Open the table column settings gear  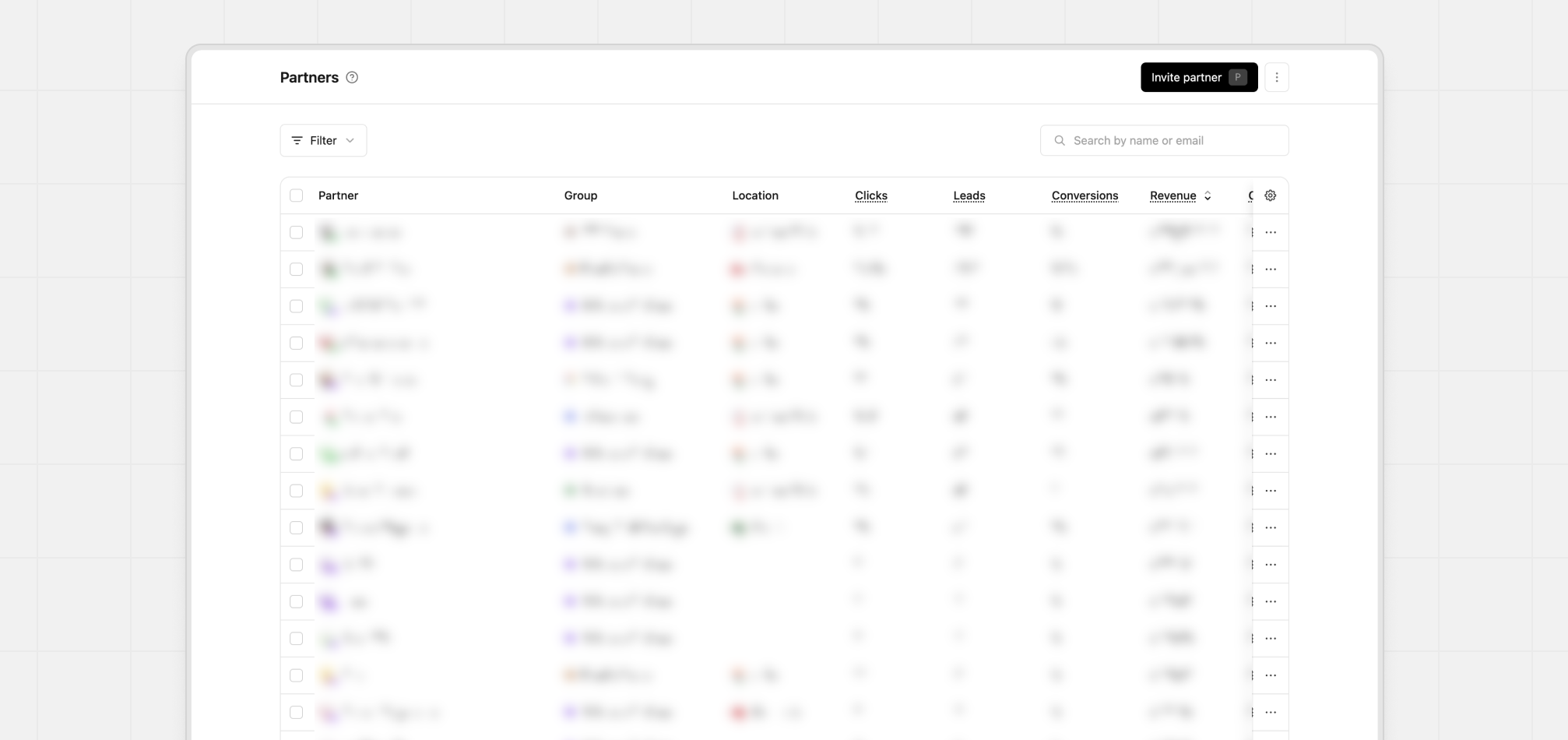pos(1270,196)
